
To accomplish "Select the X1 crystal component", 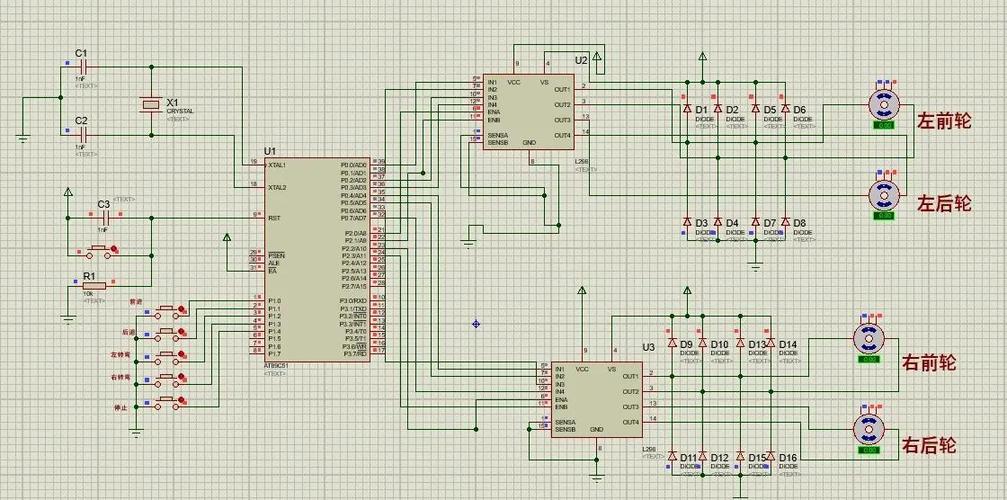I will [150, 103].
